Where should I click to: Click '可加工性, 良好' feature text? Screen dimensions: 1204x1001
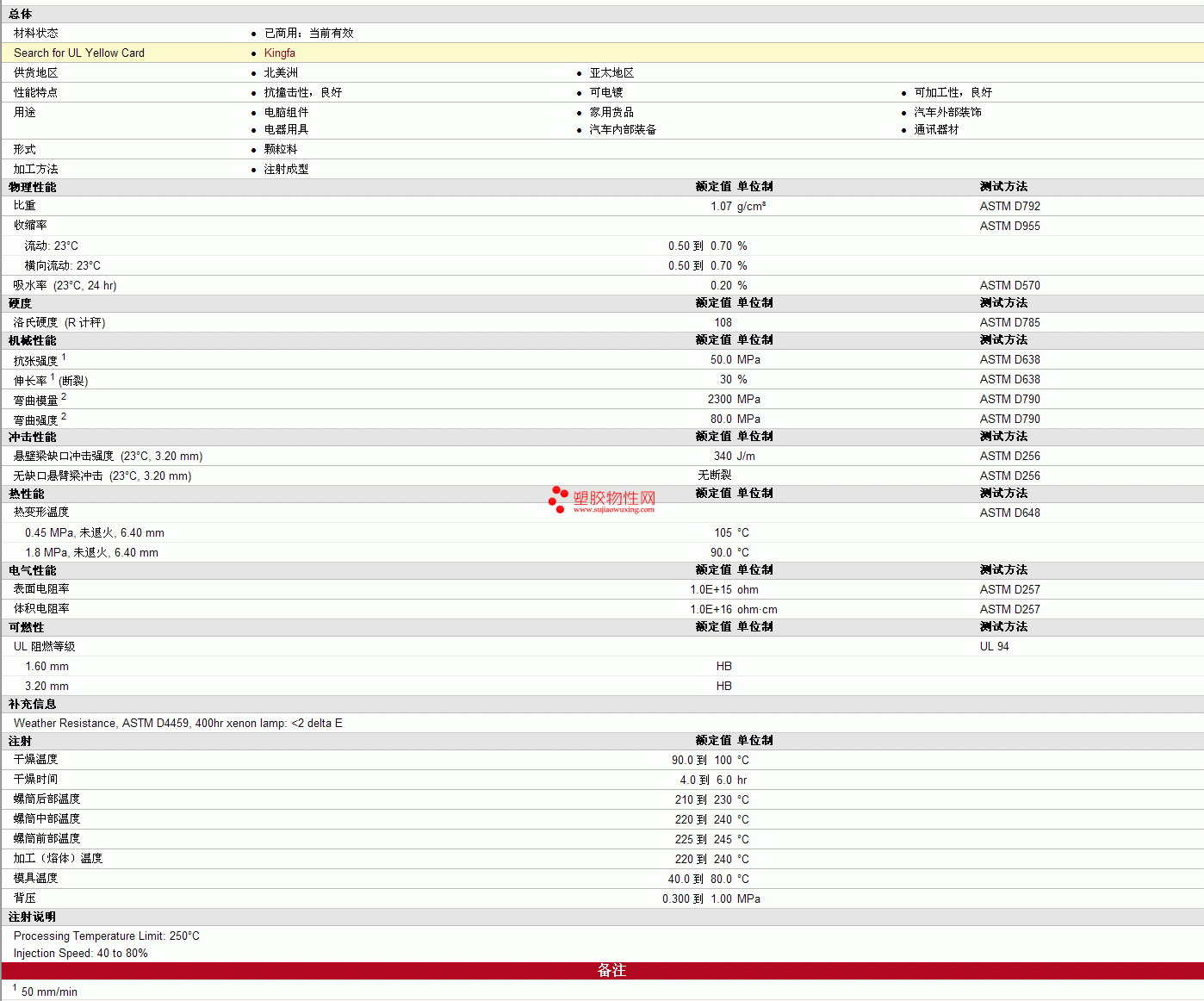click(953, 92)
